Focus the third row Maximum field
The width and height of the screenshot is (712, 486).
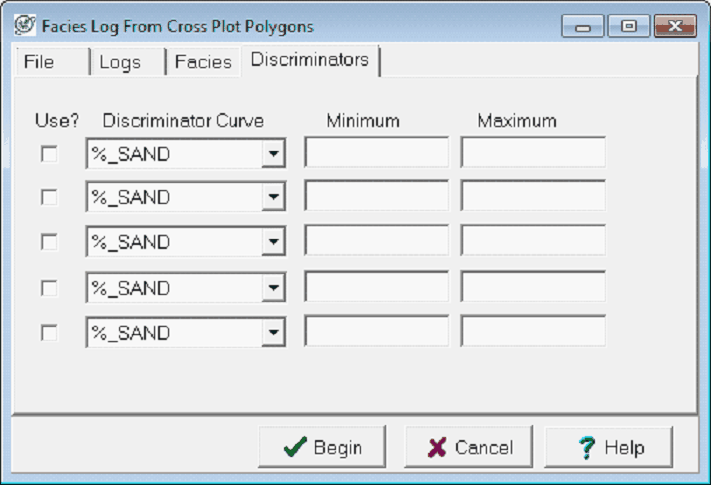point(532,241)
